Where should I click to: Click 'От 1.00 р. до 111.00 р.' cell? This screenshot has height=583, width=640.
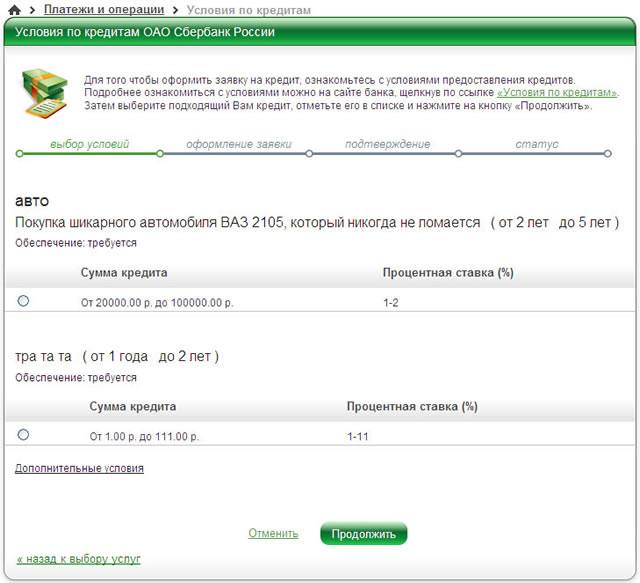(x=144, y=436)
